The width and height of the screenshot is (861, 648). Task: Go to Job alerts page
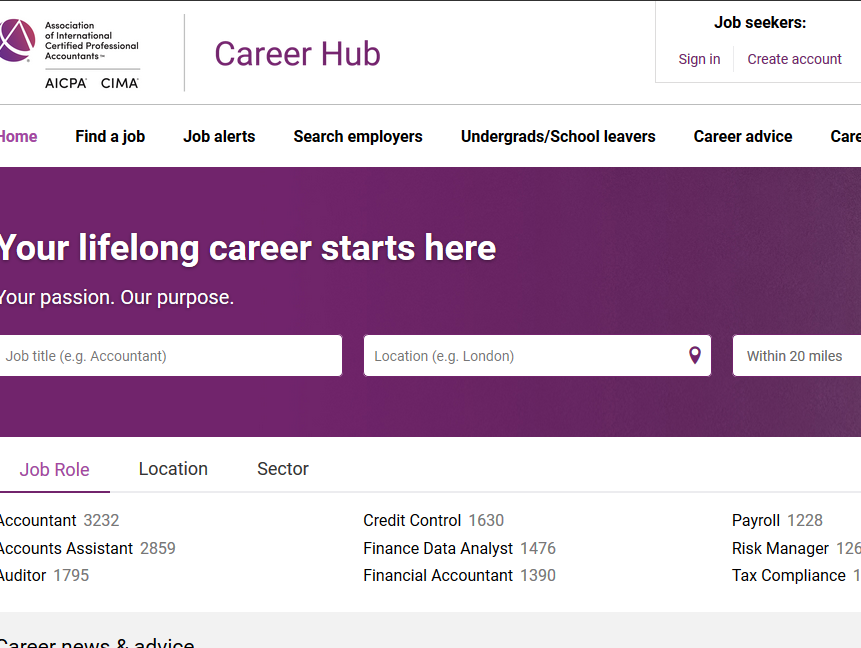point(219,137)
